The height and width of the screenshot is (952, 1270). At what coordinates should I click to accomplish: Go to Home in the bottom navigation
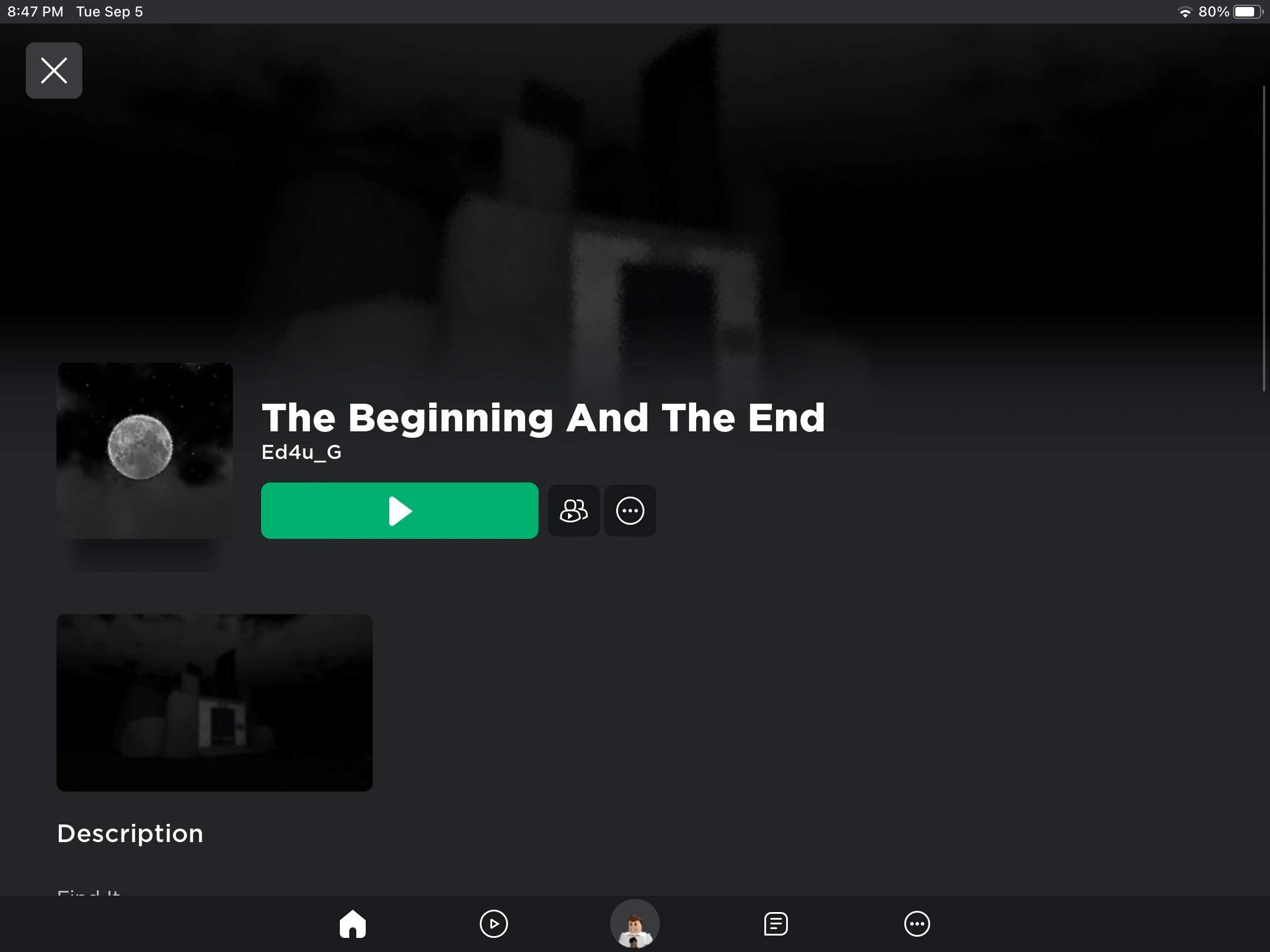(x=353, y=924)
